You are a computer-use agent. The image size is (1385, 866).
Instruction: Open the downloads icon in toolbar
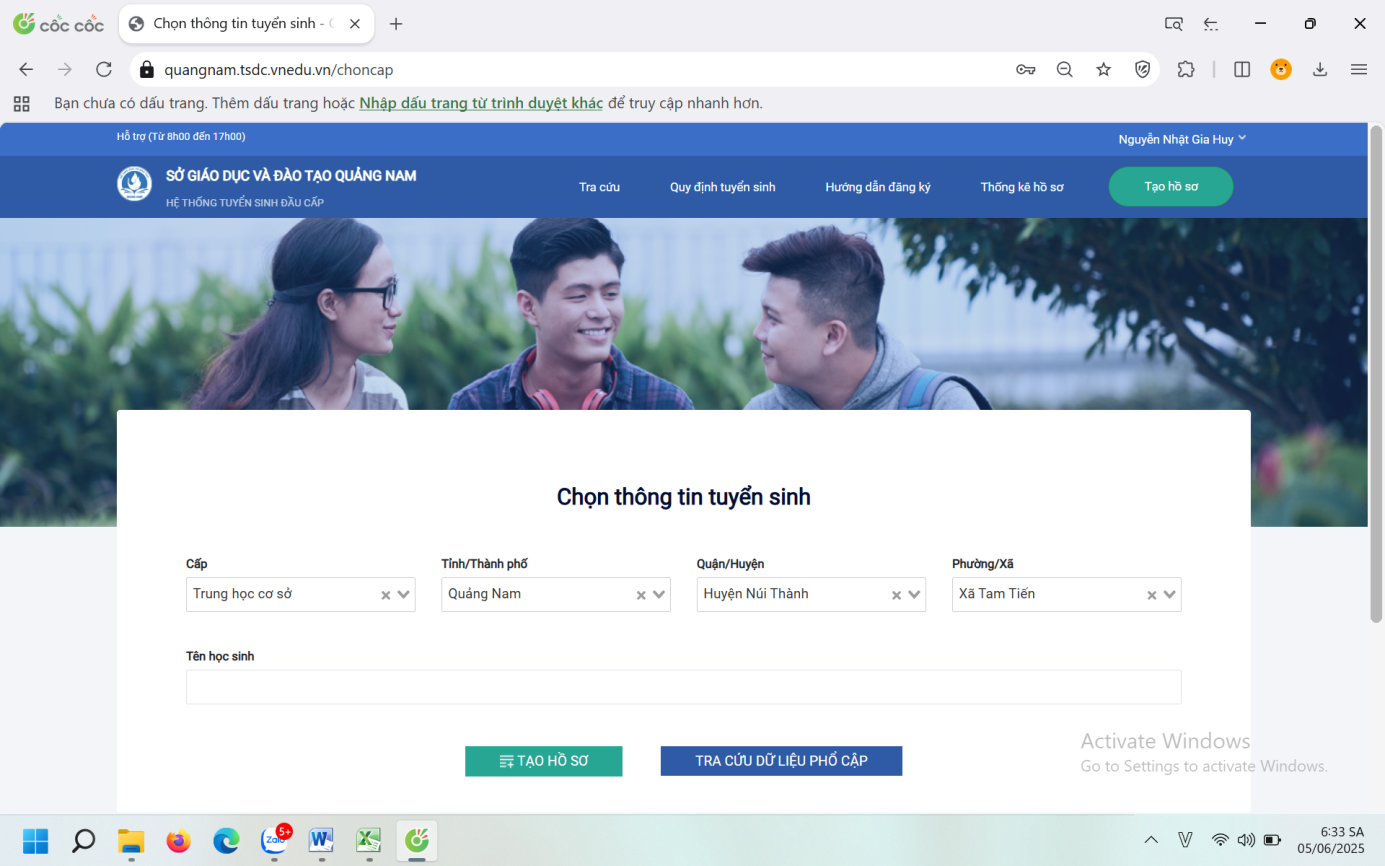[x=1320, y=69]
